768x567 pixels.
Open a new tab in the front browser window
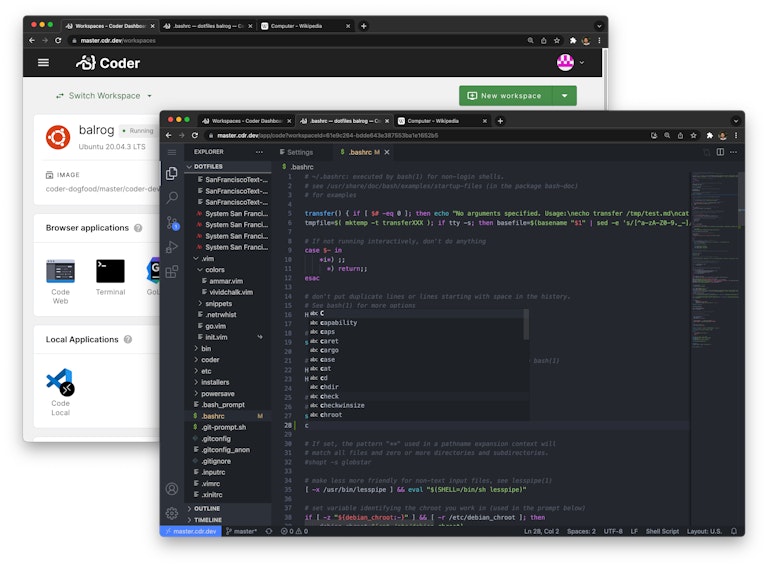click(x=500, y=121)
